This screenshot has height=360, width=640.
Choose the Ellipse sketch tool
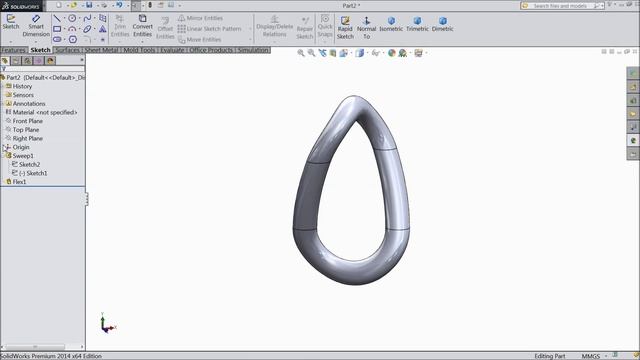point(87,29)
